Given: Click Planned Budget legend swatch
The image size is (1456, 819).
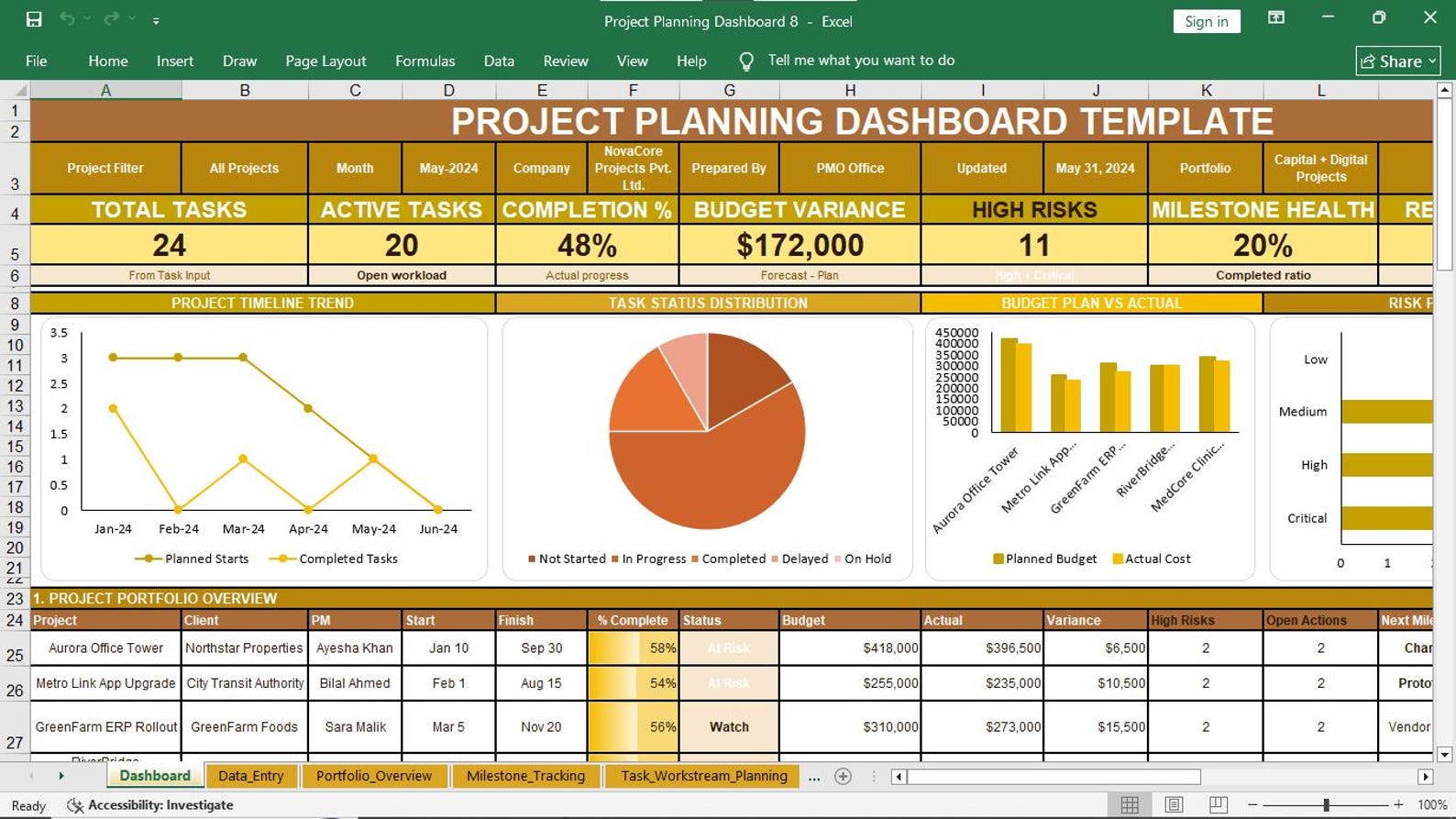Looking at the screenshot, I should point(998,559).
